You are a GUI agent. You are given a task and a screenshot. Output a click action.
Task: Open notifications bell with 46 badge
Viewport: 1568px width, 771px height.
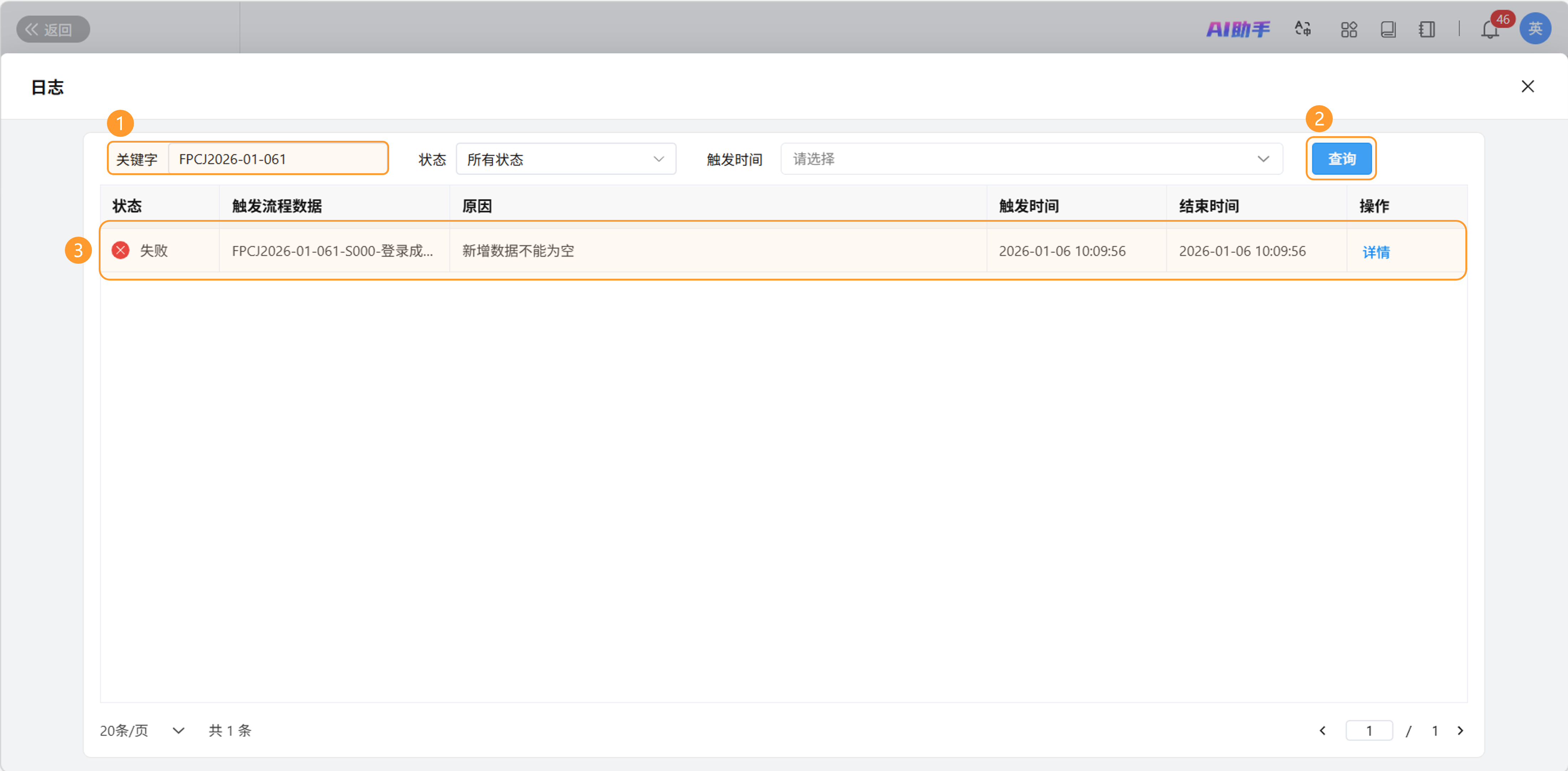pos(1490,29)
